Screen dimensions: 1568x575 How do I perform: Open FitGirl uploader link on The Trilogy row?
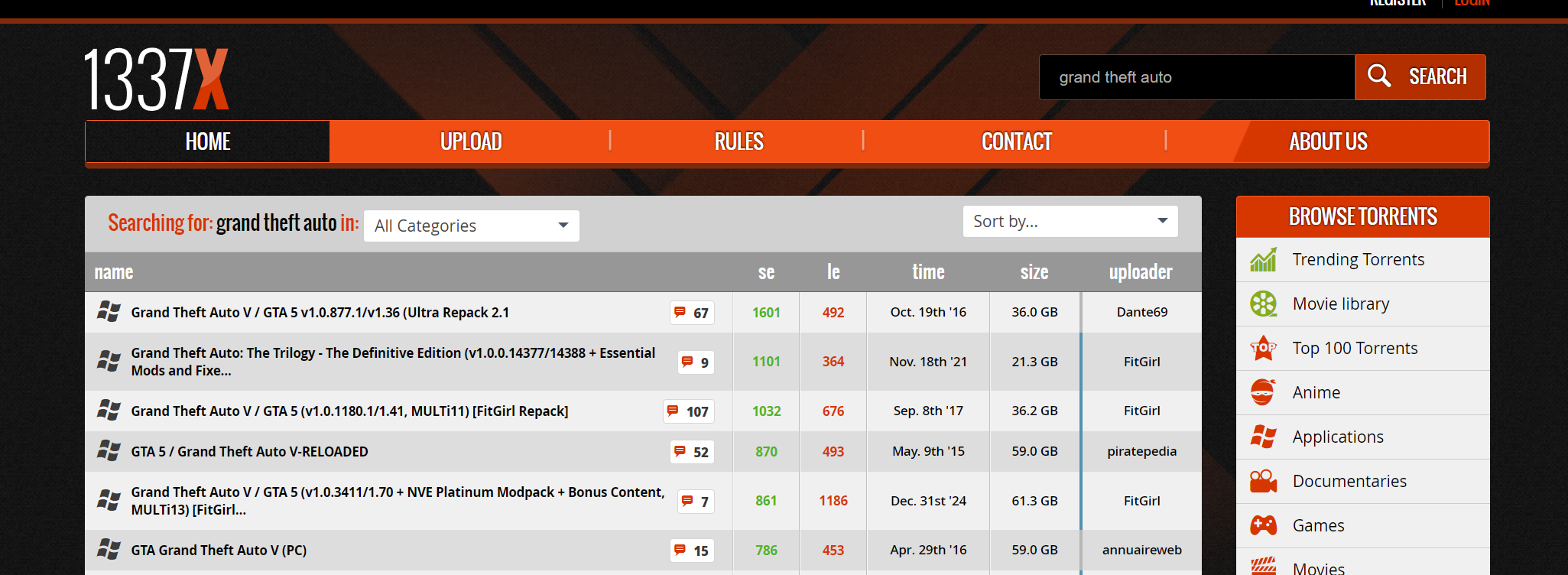[x=1142, y=362]
